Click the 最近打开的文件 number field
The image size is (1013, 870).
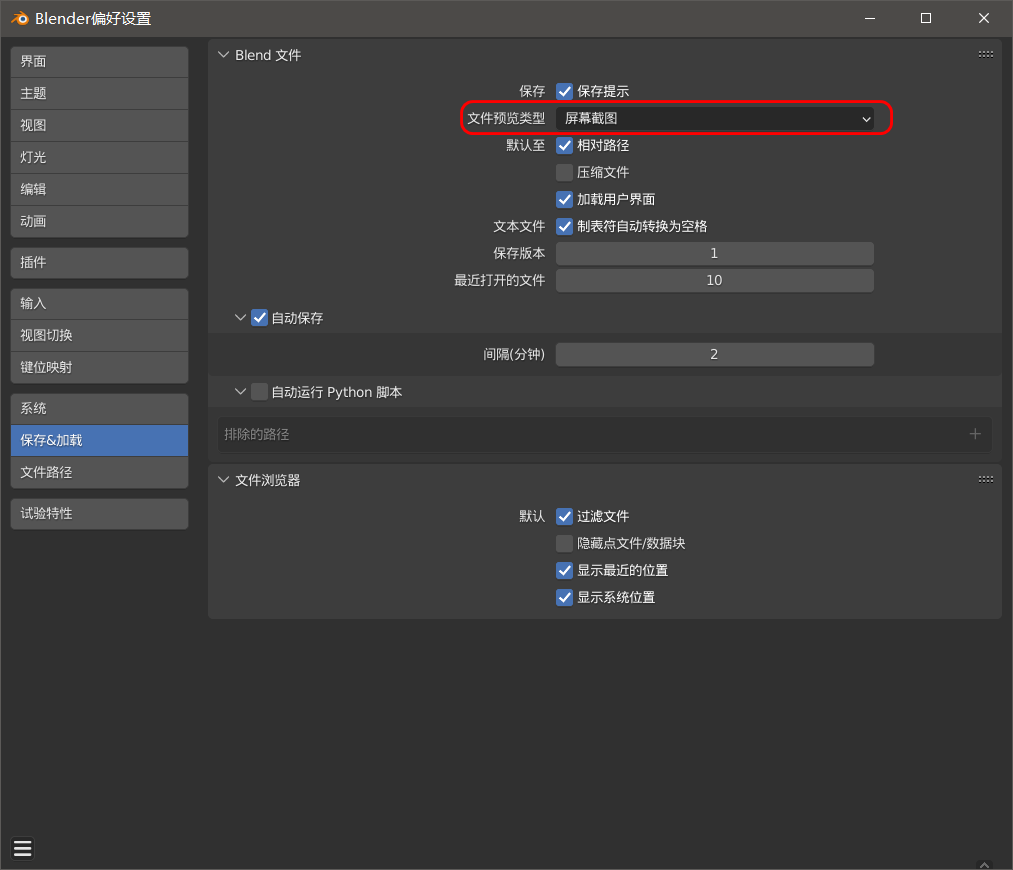[714, 280]
